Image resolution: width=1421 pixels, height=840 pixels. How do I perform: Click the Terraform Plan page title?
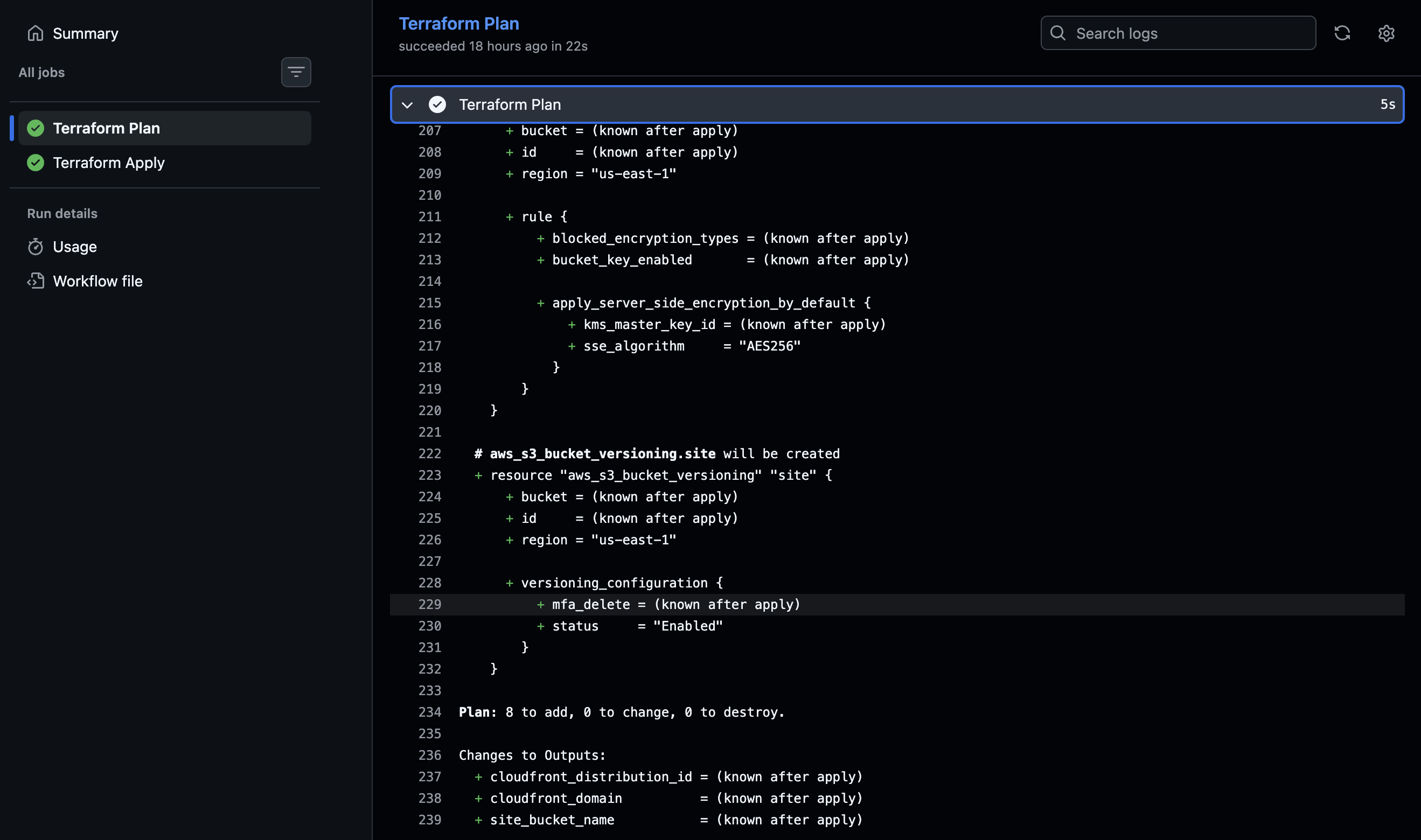tap(459, 23)
